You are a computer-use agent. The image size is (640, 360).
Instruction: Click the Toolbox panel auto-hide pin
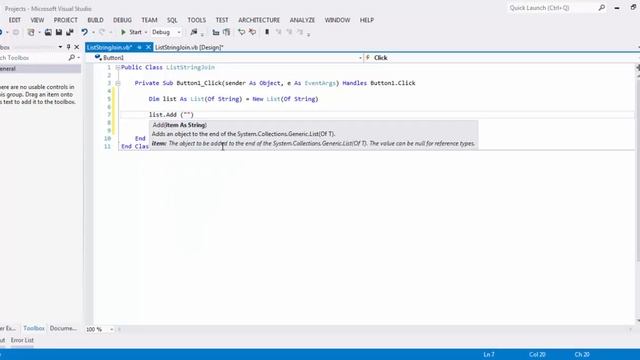pyautogui.click(x=68, y=47)
